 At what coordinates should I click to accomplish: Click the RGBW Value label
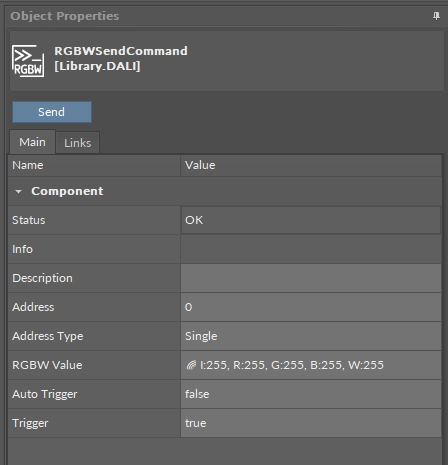tap(47, 365)
